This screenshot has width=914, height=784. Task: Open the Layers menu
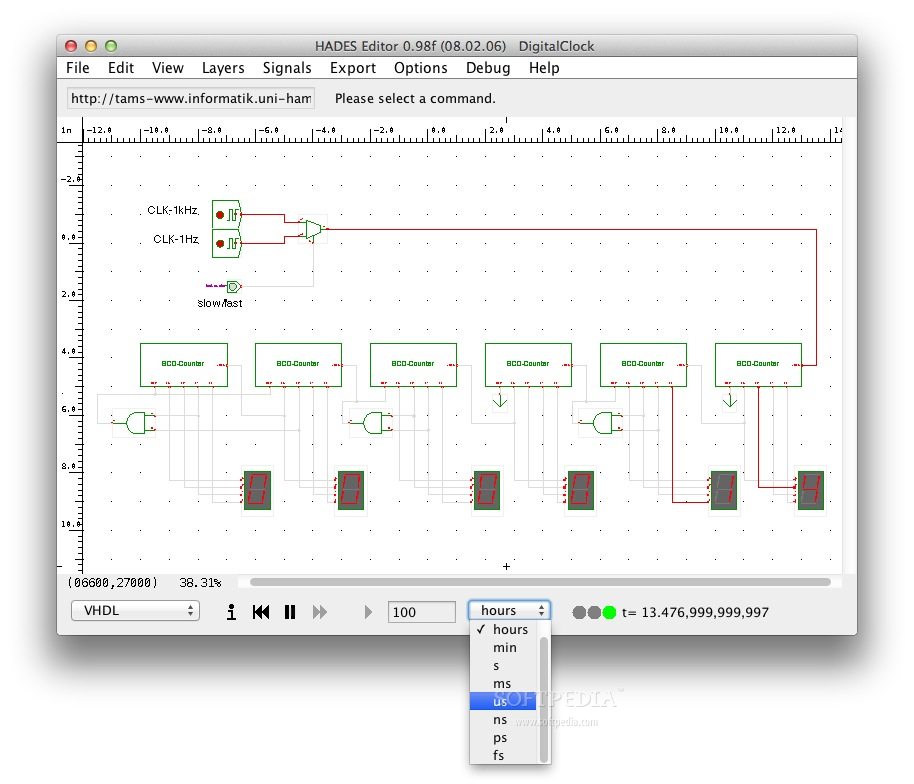pos(223,68)
